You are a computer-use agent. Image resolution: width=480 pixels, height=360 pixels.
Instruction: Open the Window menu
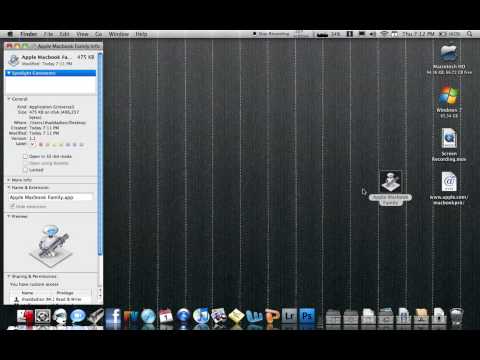click(x=119, y=34)
